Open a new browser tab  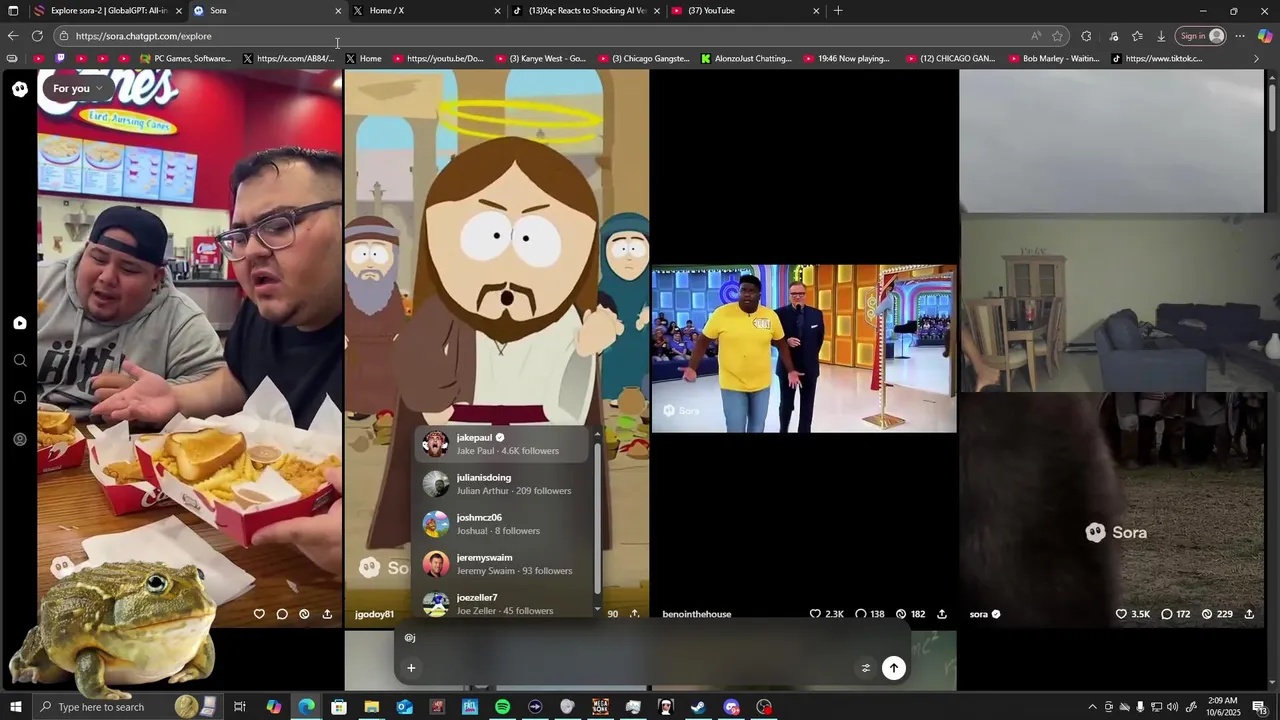[838, 11]
